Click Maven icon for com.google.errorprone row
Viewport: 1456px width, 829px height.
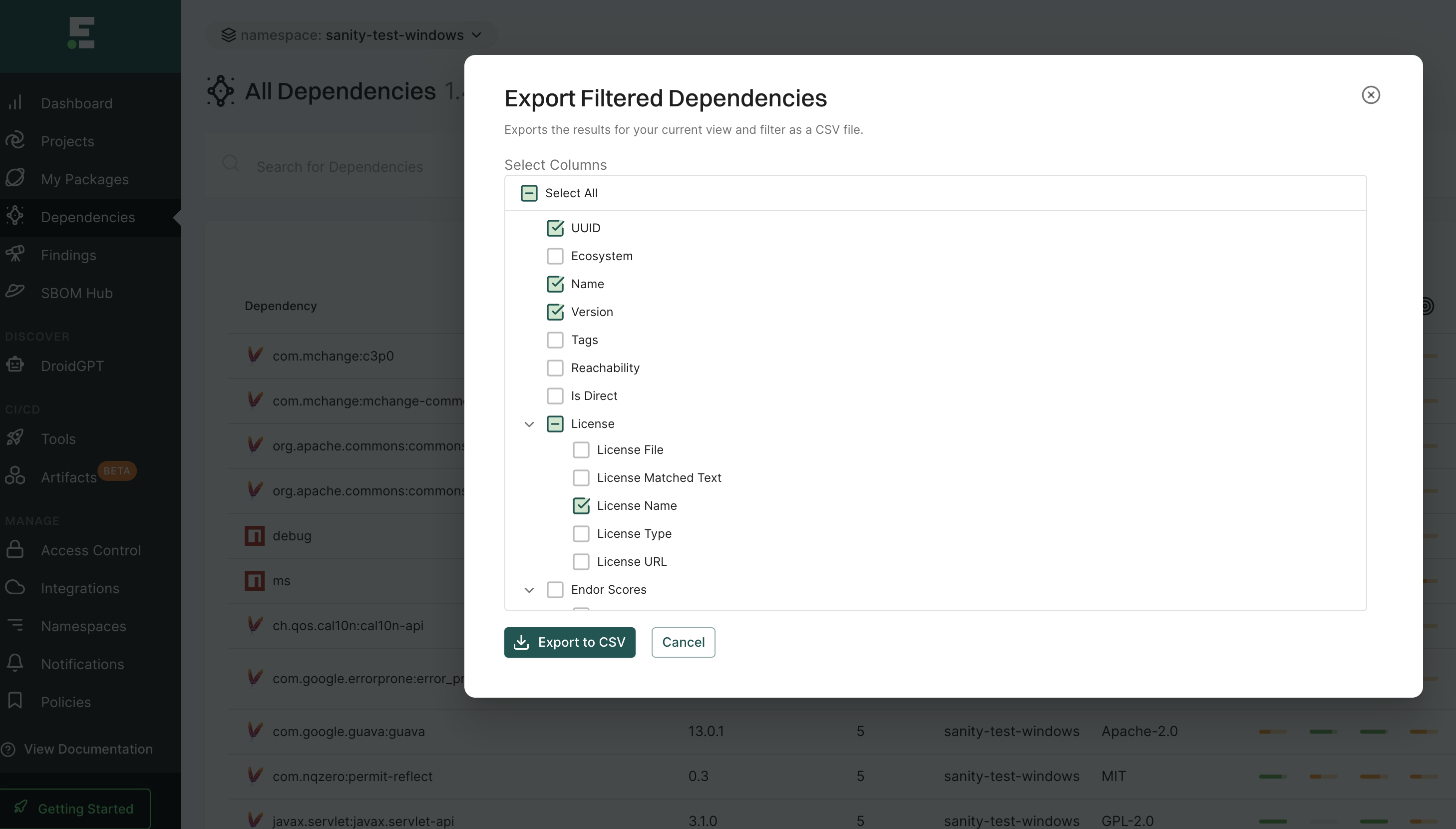click(255, 678)
